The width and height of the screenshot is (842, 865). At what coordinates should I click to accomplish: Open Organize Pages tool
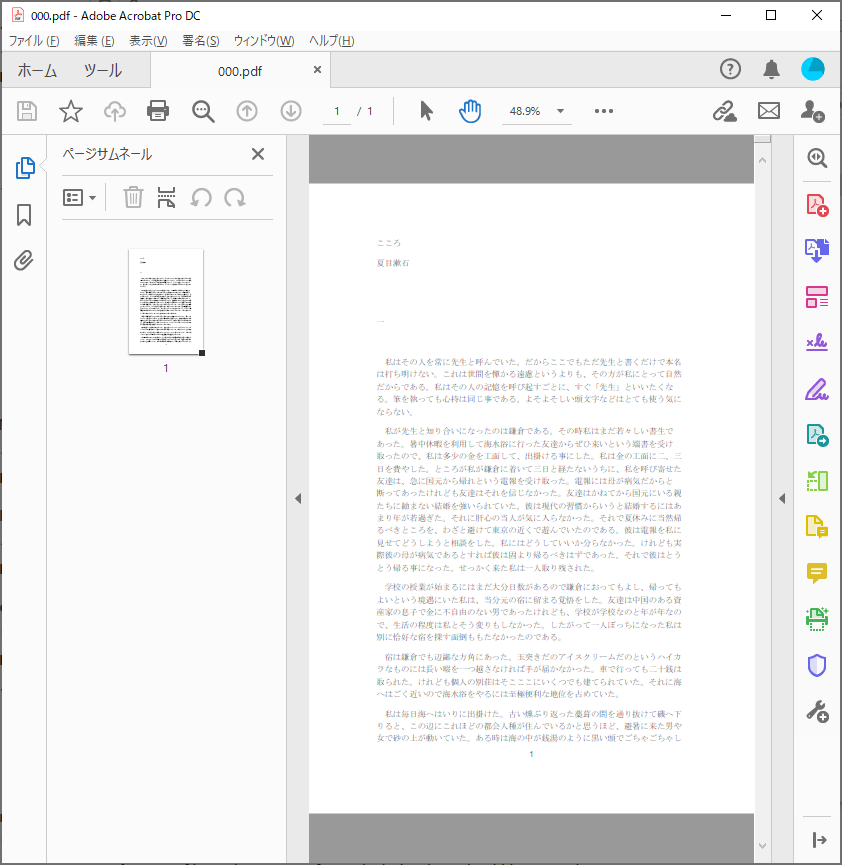(817, 297)
